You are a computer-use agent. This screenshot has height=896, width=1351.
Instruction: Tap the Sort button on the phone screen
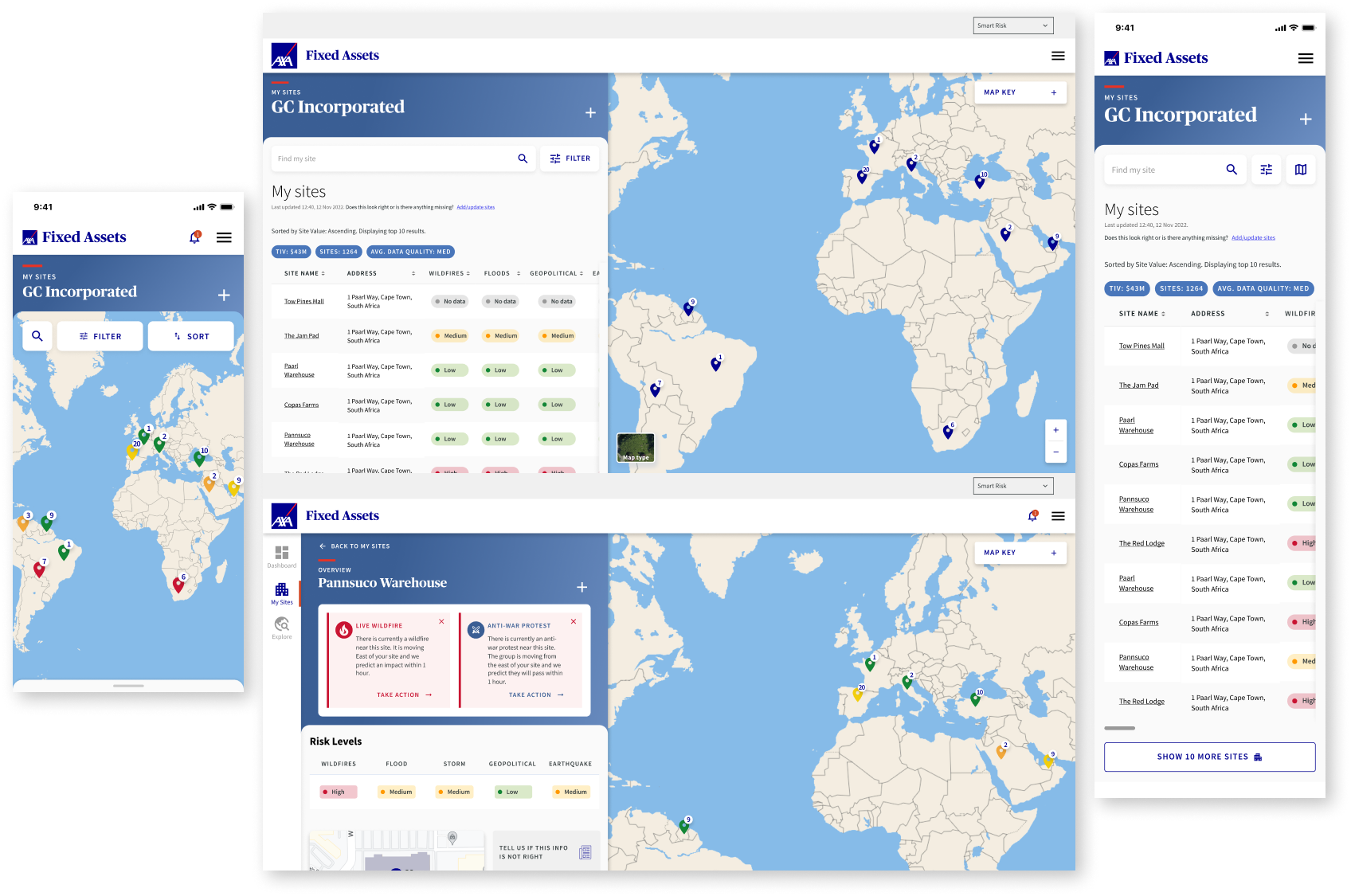point(190,335)
